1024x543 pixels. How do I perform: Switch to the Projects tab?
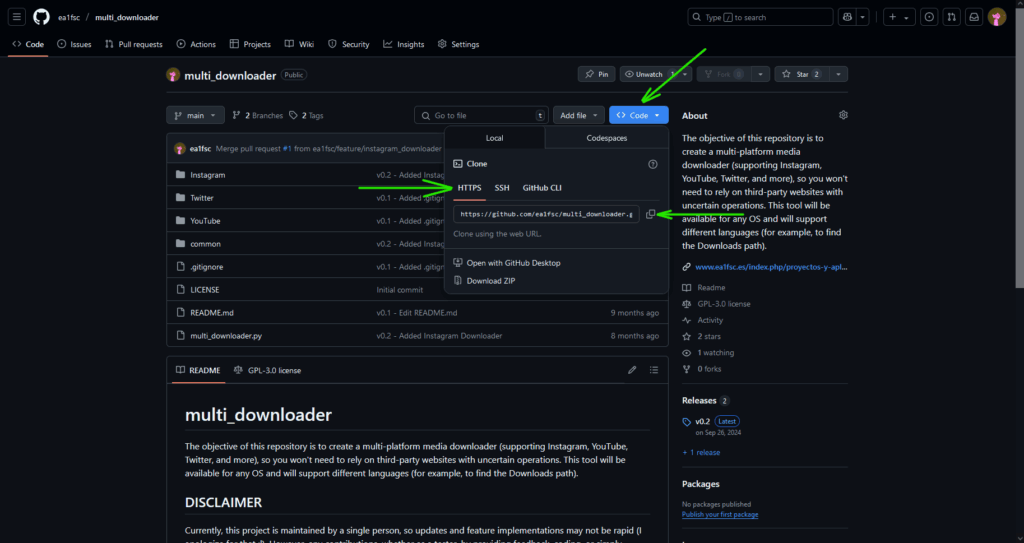coord(250,44)
